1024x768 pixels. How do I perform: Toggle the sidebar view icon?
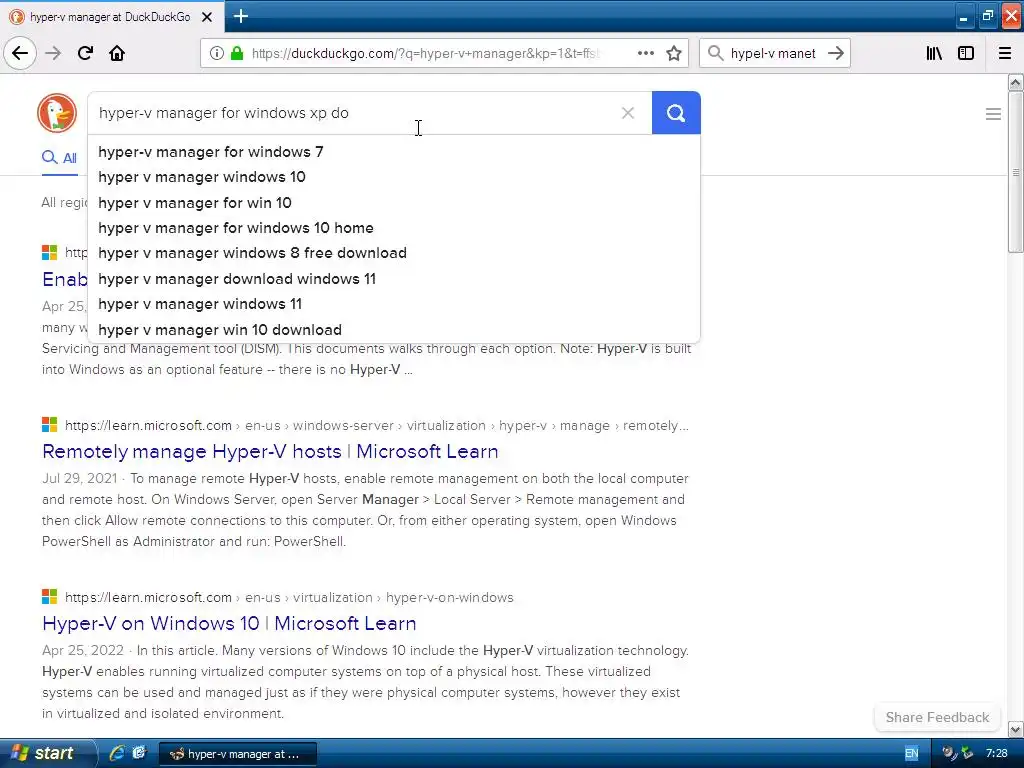click(966, 53)
